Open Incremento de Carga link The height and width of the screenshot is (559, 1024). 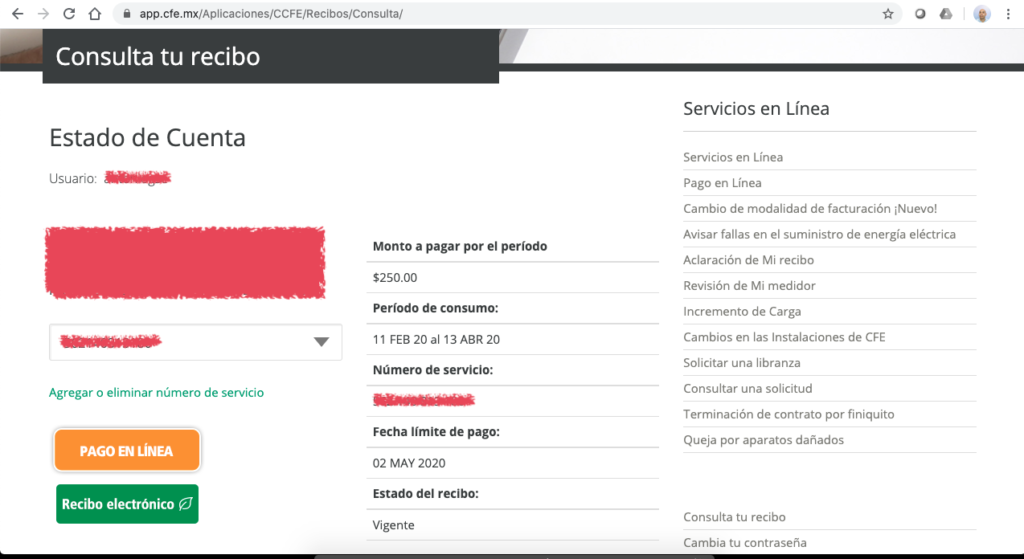pyautogui.click(x=742, y=311)
